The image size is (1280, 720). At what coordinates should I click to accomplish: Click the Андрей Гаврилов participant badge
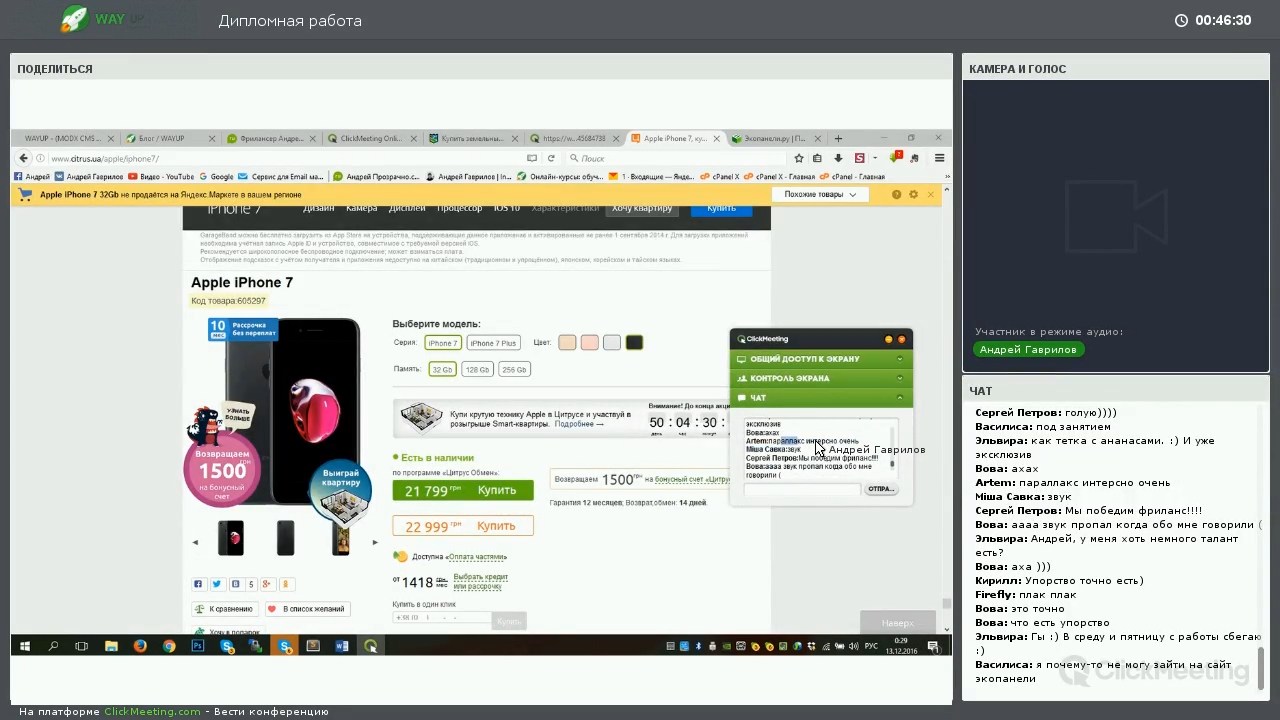pyautogui.click(x=1028, y=350)
